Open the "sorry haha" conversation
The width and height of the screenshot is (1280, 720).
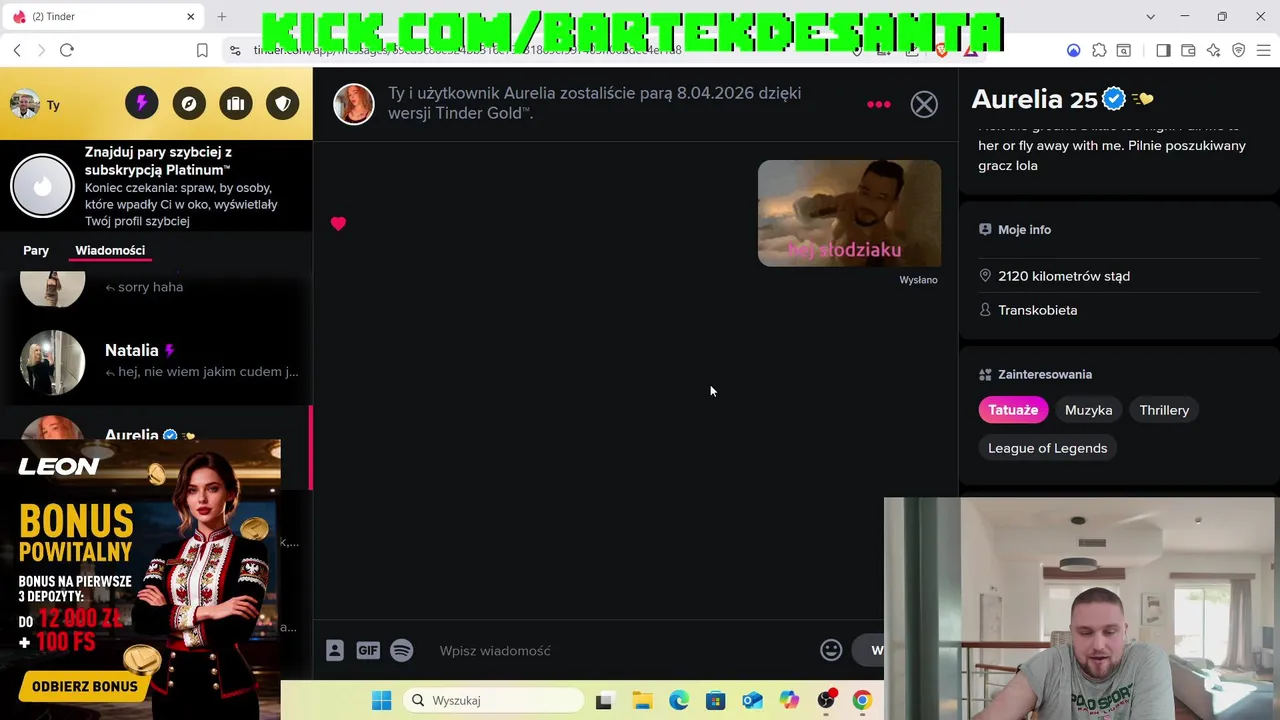pyautogui.click(x=156, y=288)
